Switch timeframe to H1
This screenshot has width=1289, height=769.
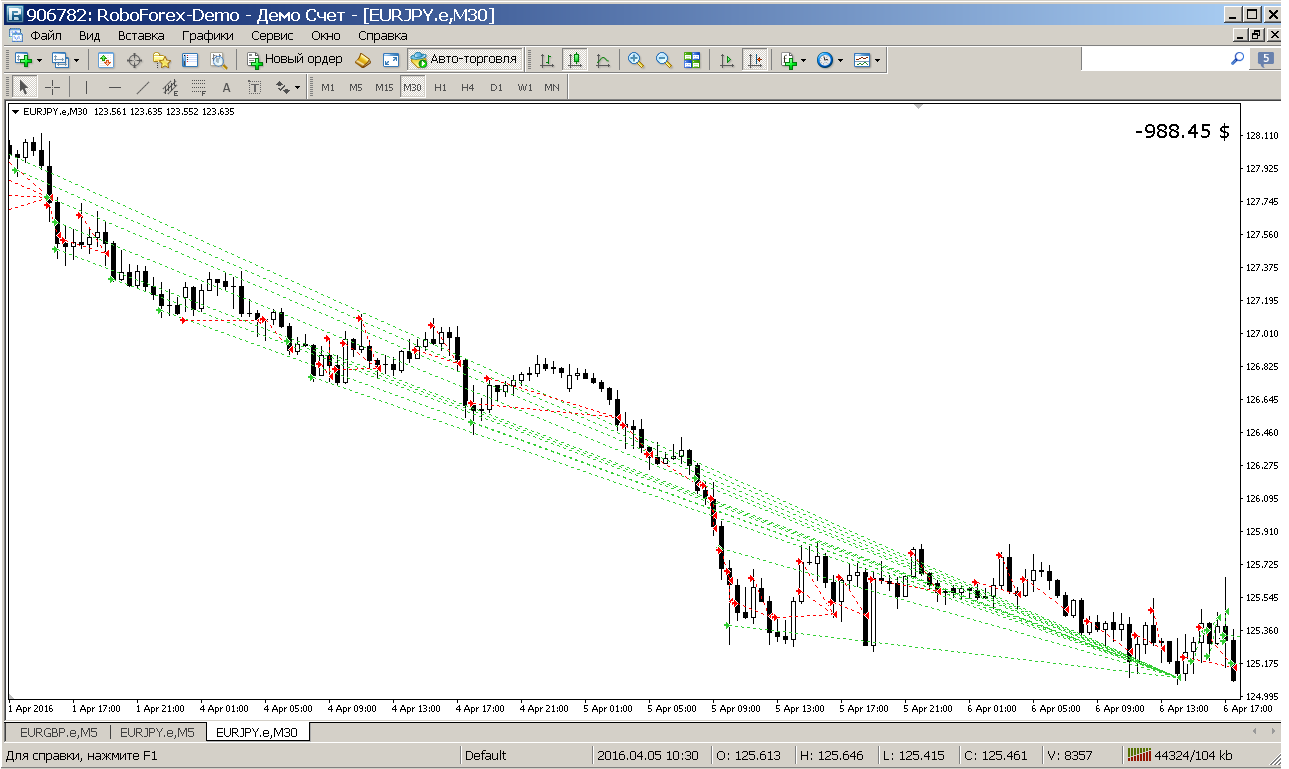(440, 87)
